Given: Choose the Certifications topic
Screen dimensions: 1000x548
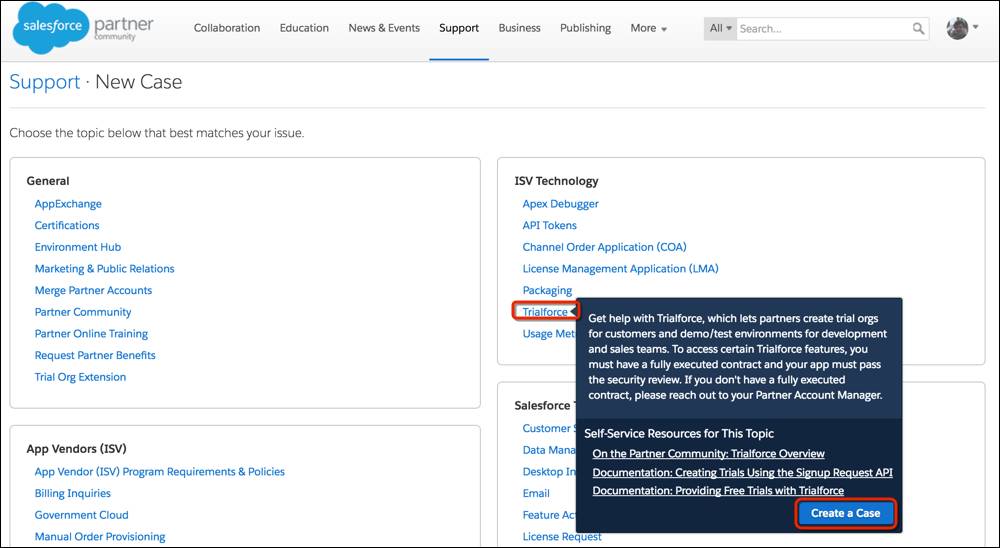Looking at the screenshot, I should click(x=67, y=226).
